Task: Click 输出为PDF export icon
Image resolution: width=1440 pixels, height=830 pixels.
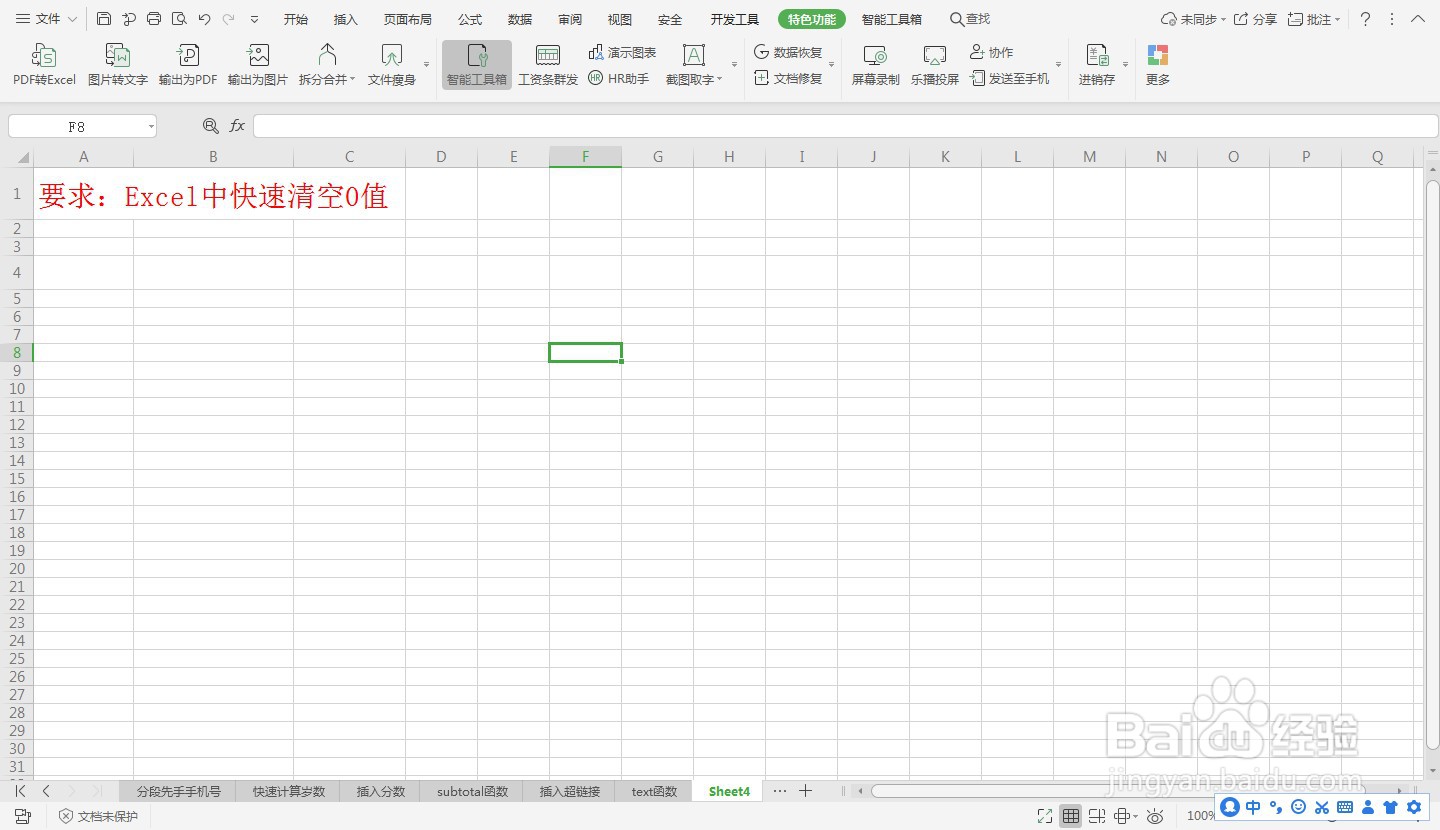Action: point(188,65)
